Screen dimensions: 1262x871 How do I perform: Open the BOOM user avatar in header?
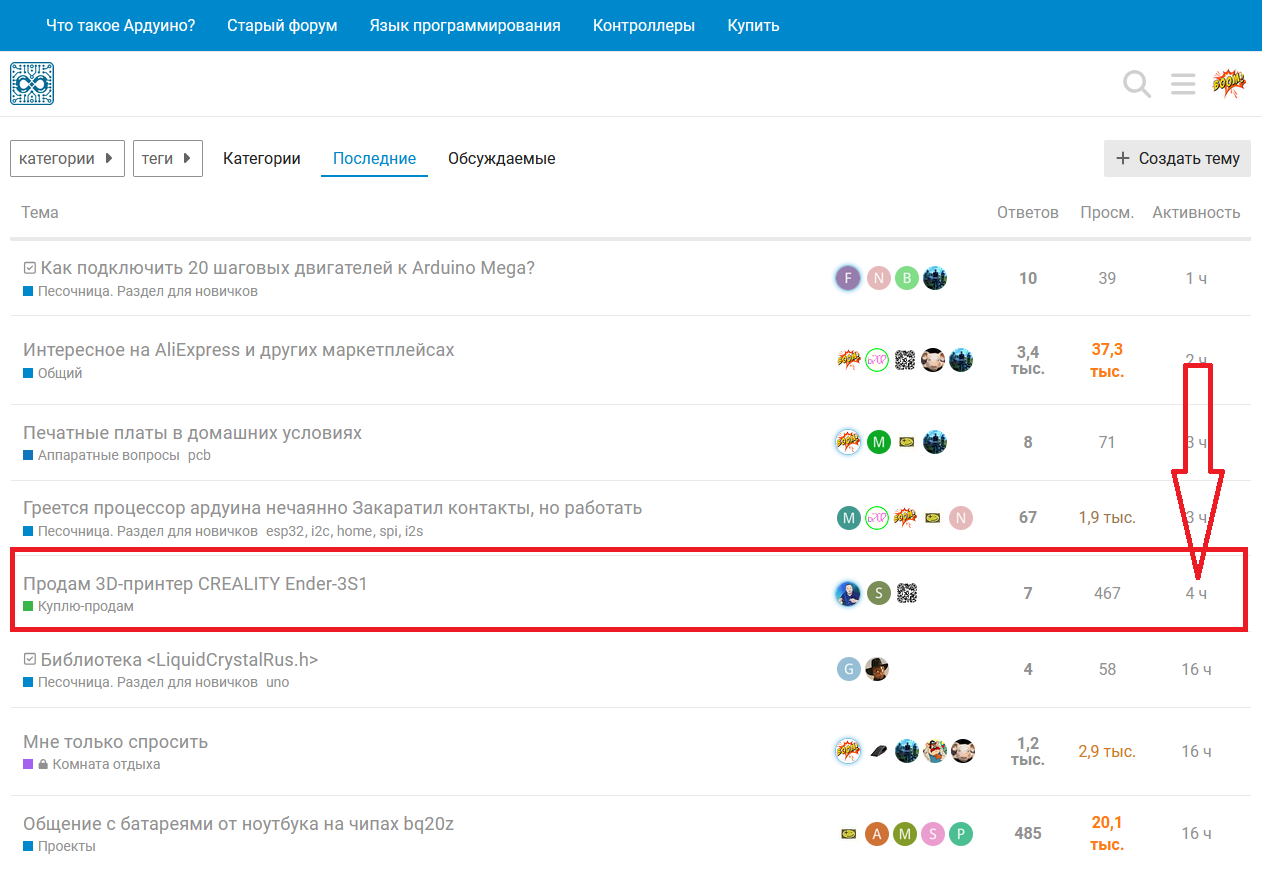(1229, 84)
